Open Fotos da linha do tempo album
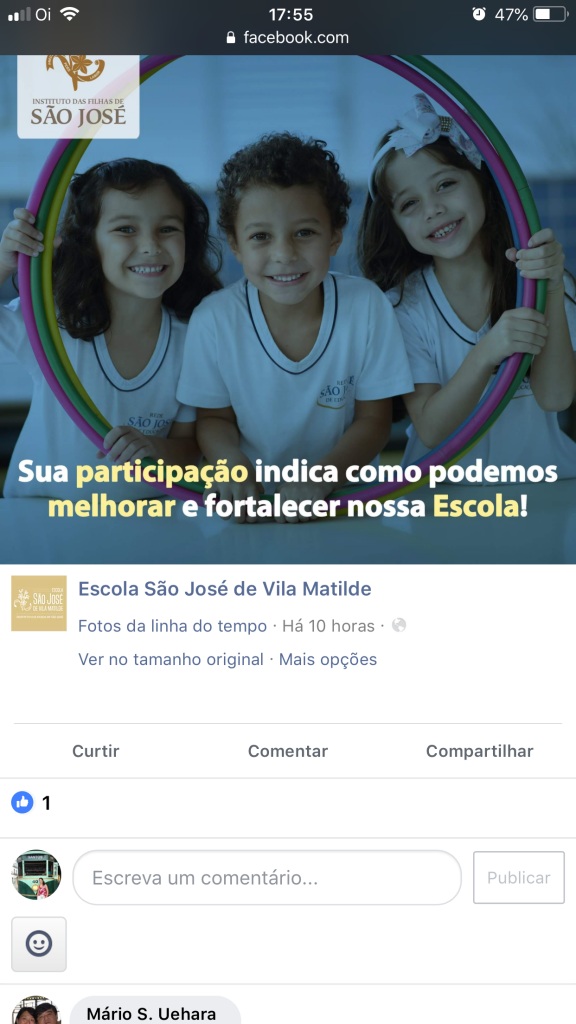The height and width of the screenshot is (1024, 576). (172, 626)
